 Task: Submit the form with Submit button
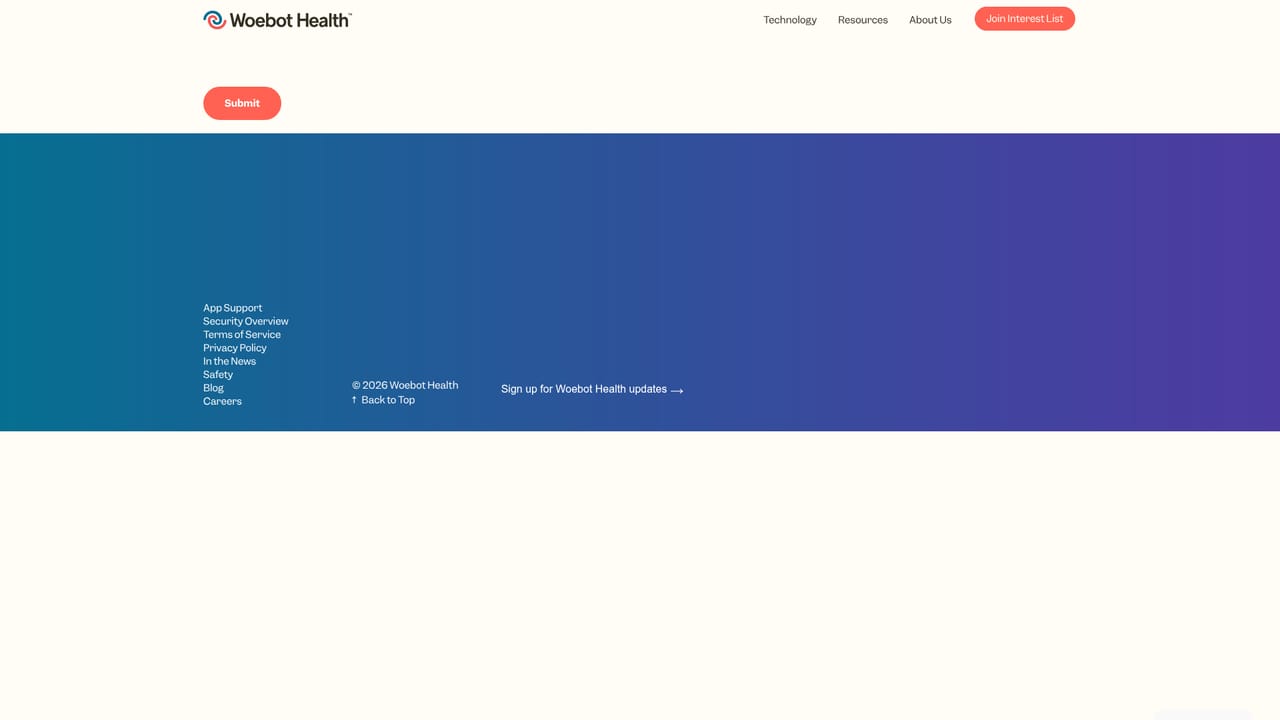click(x=242, y=103)
